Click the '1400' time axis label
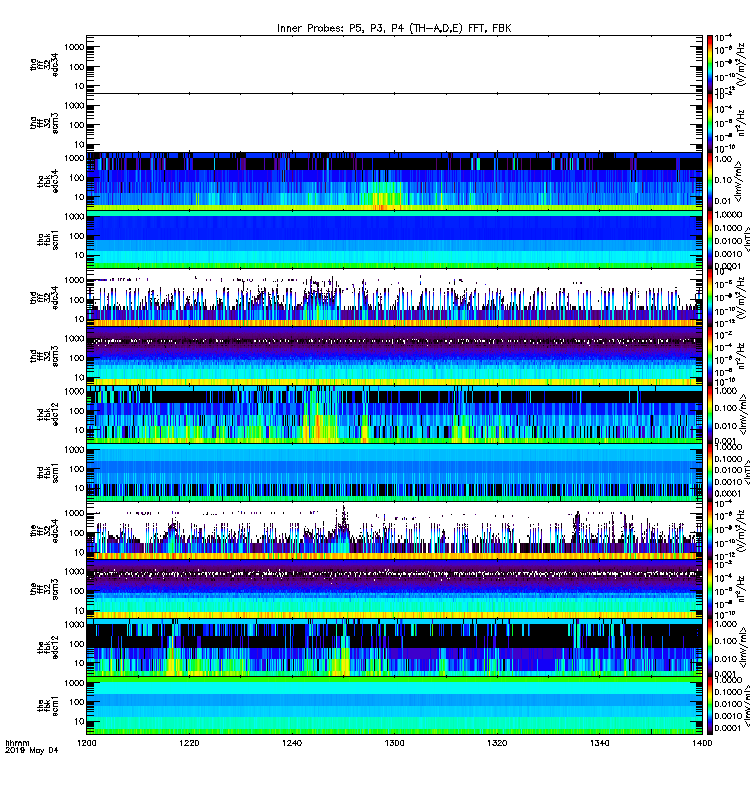Image resolution: width=750 pixels, height=800 pixels. pos(702,743)
